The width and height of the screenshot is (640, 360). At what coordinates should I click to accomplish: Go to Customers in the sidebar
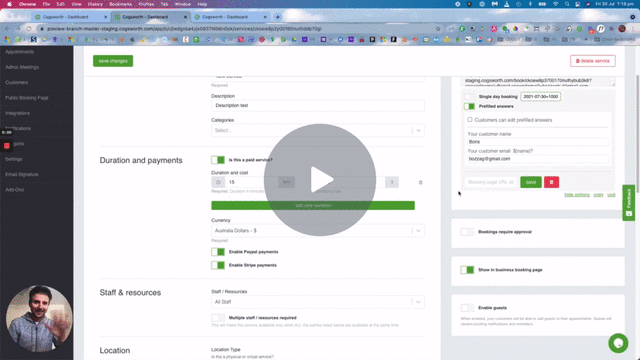click(17, 82)
